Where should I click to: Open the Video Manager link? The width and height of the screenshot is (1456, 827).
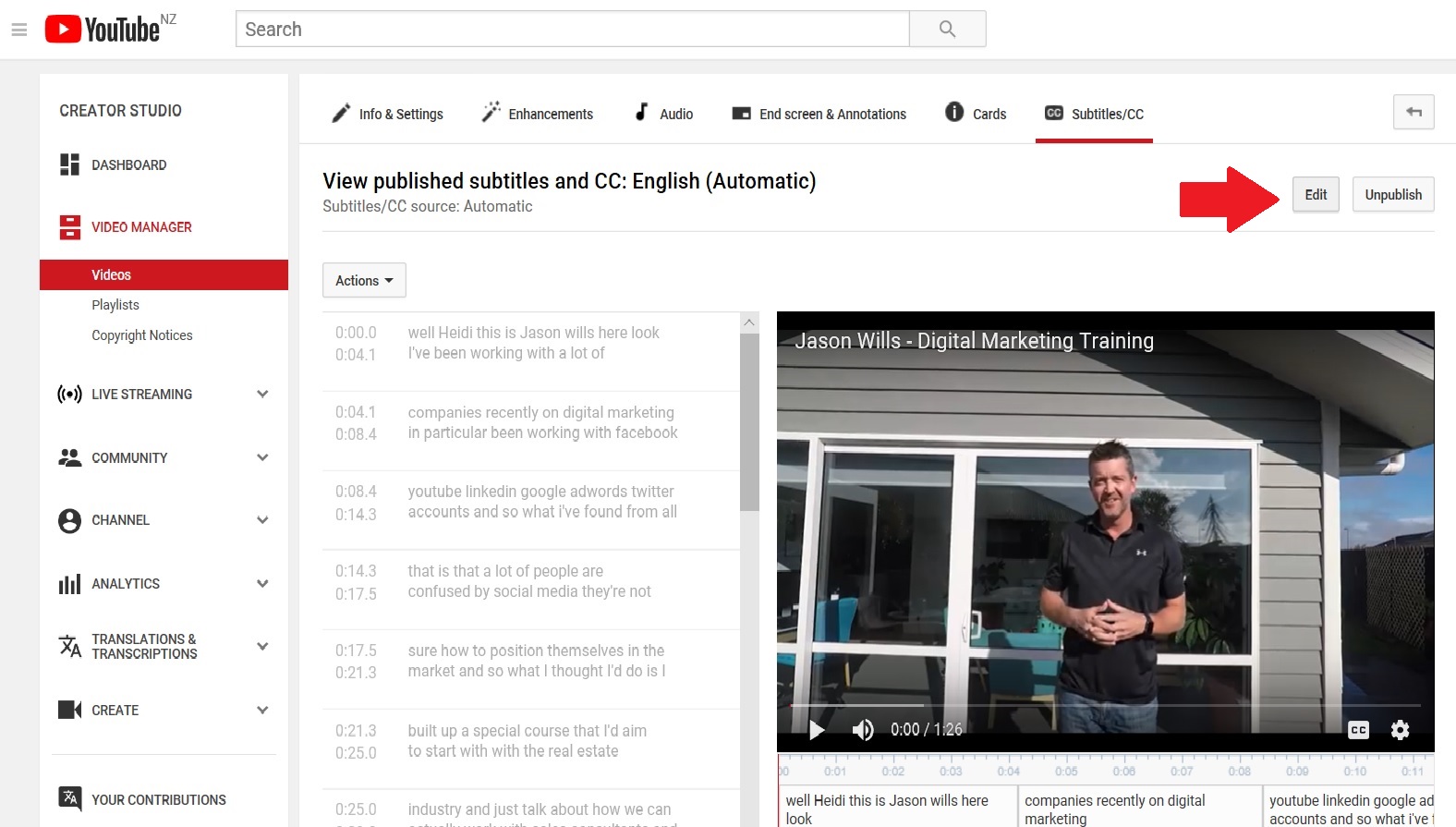coord(141,226)
